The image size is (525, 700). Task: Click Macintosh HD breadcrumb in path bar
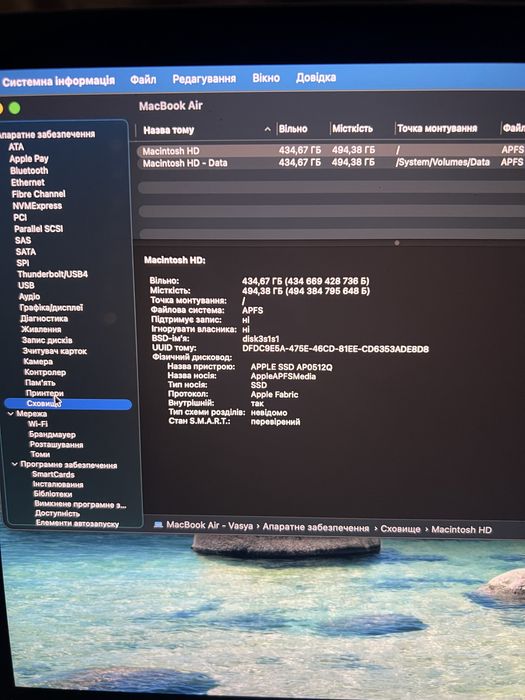[x=462, y=530]
